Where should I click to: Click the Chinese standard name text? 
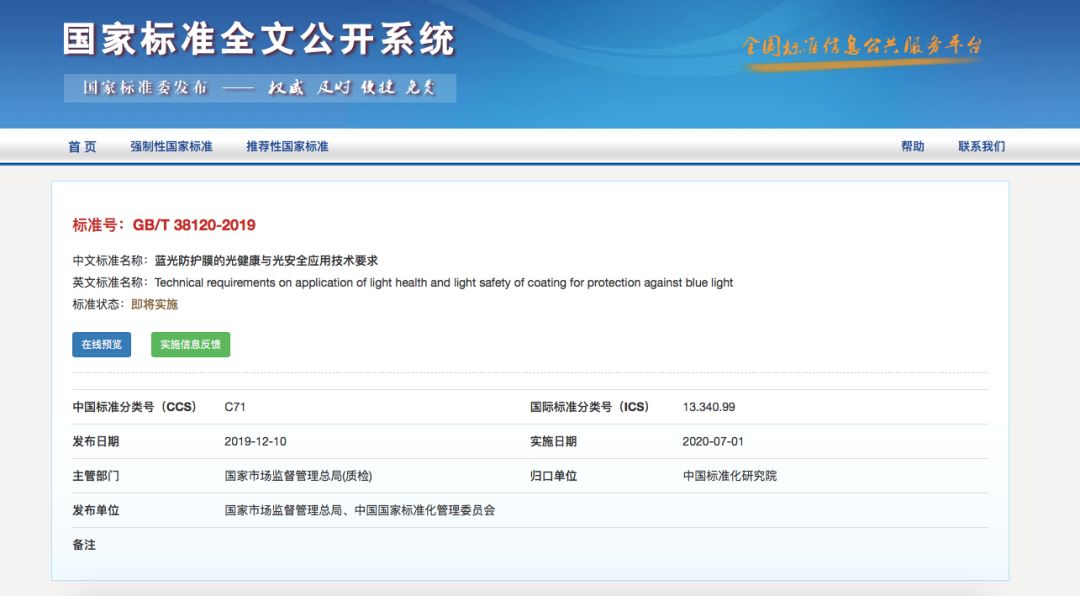(x=266, y=260)
